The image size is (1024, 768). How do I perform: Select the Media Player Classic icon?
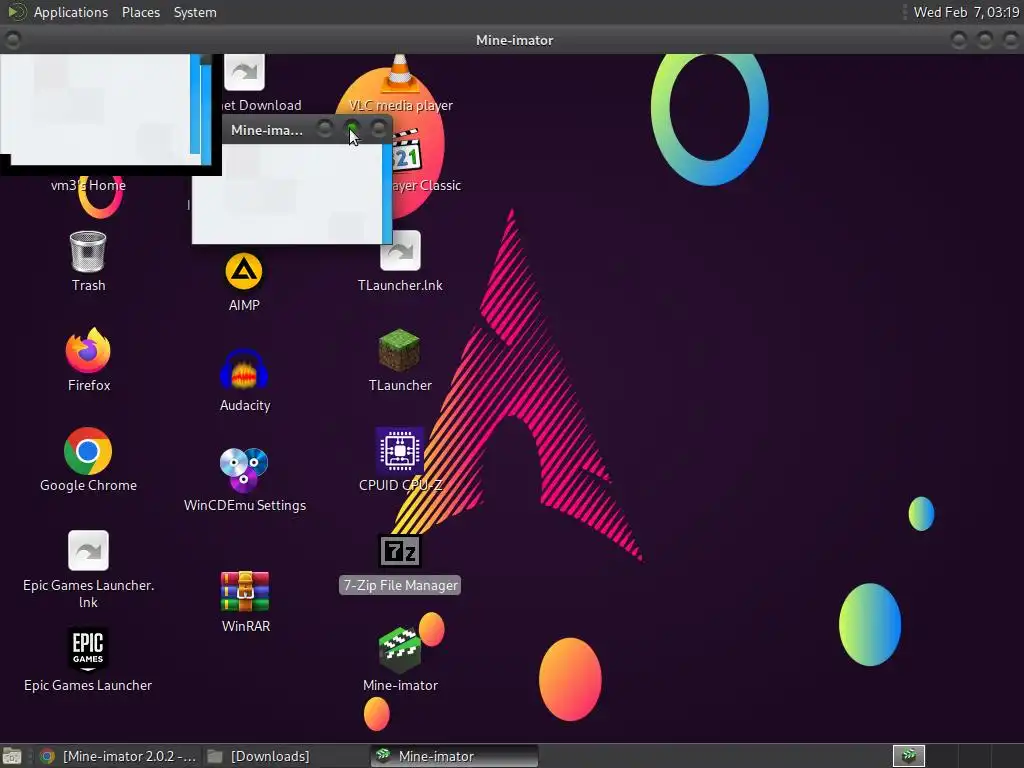(406, 151)
